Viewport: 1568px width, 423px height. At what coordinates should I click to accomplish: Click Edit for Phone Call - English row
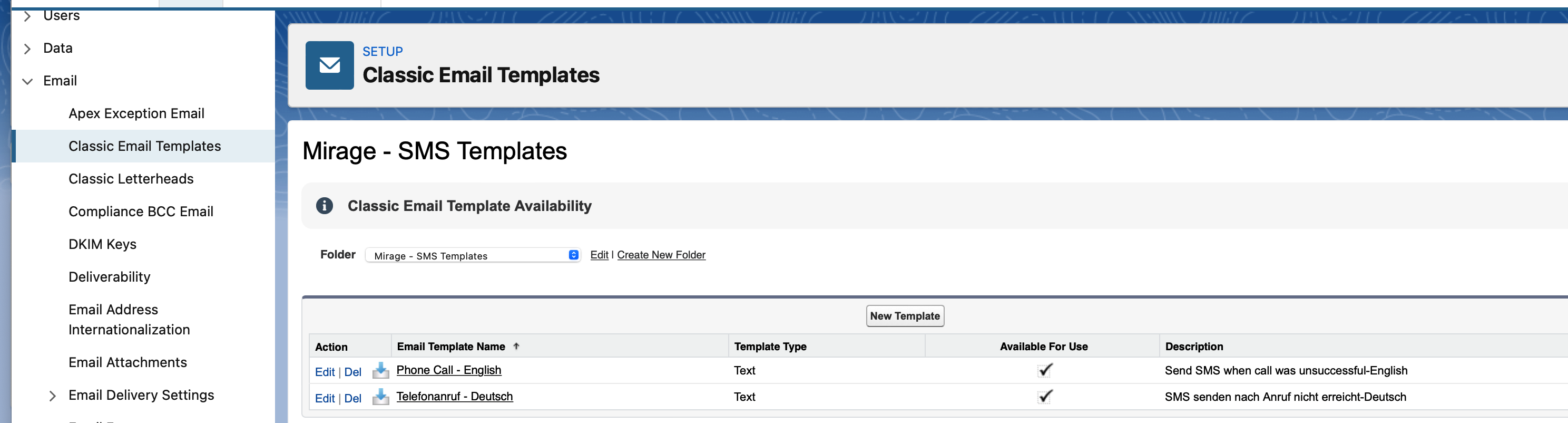point(325,372)
